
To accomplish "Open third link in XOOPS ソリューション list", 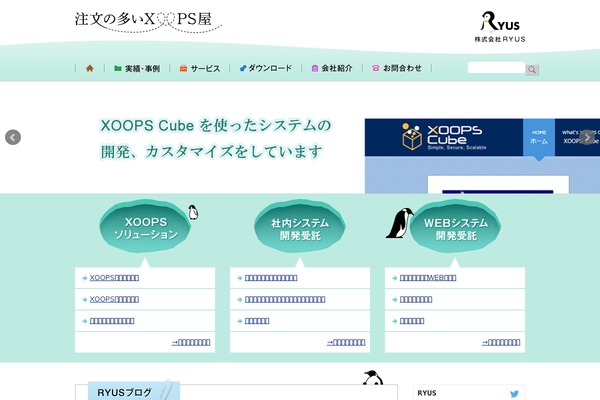I will (112, 321).
